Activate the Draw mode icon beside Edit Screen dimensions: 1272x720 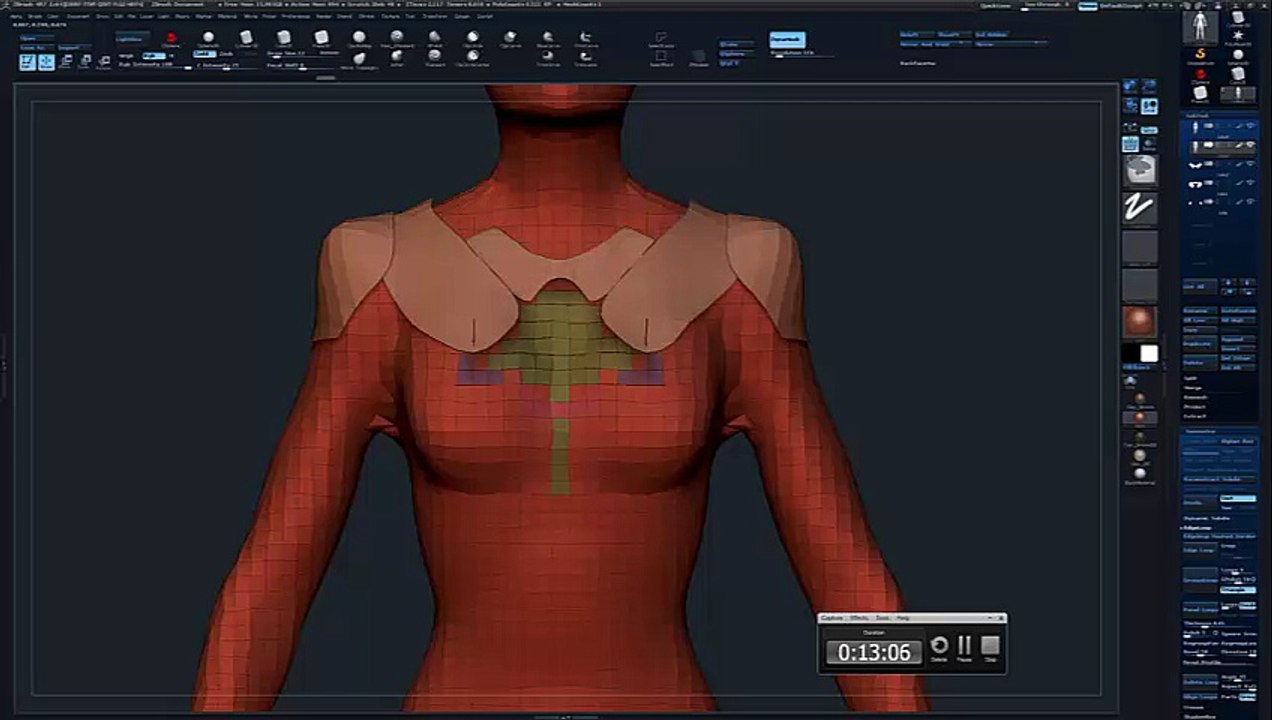click(x=47, y=62)
